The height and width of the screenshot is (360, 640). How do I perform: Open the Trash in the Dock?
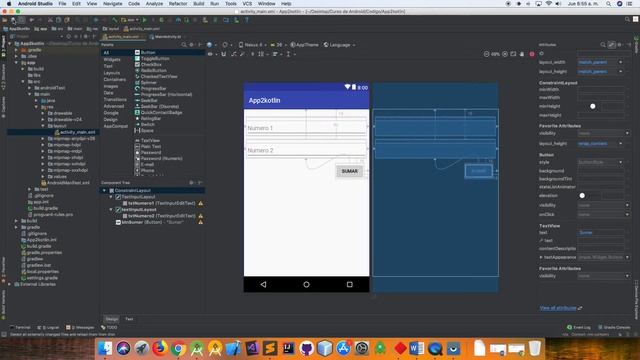coord(534,348)
